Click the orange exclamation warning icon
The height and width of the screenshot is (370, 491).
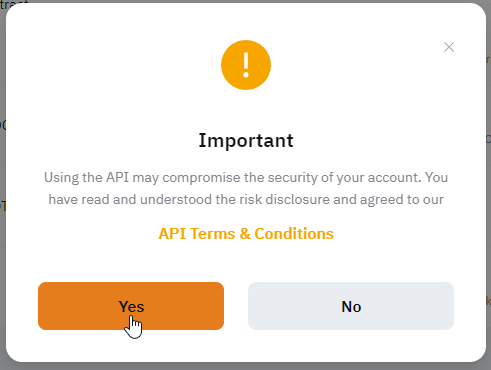pyautogui.click(x=246, y=65)
